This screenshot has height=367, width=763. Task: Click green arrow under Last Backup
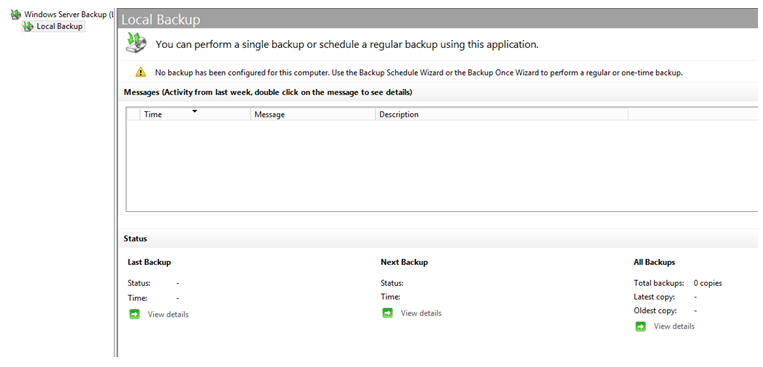tap(134, 314)
